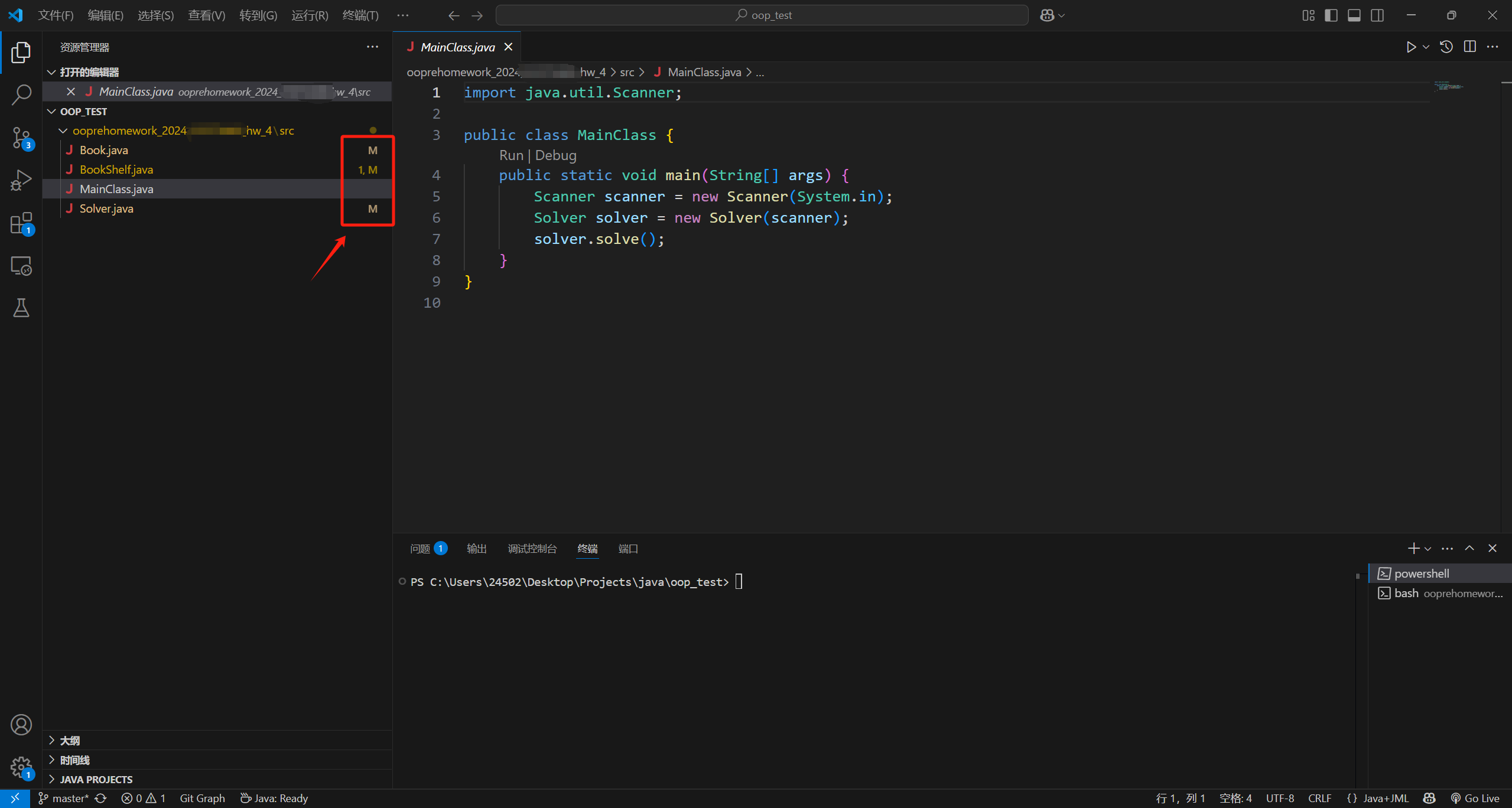This screenshot has height=808, width=1512.
Task: Open the 运行(R) menu
Action: tap(310, 15)
